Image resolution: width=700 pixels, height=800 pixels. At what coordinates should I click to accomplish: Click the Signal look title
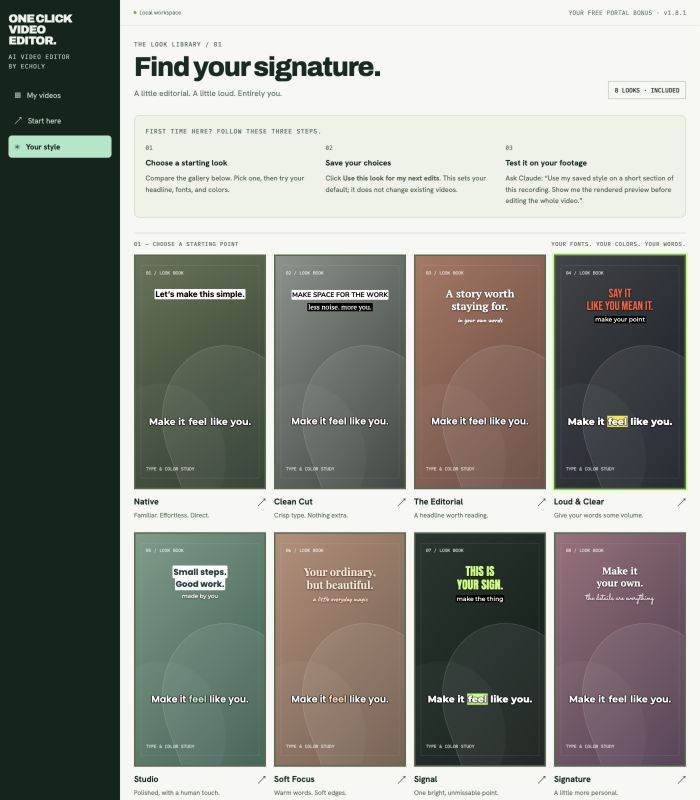pos(426,779)
